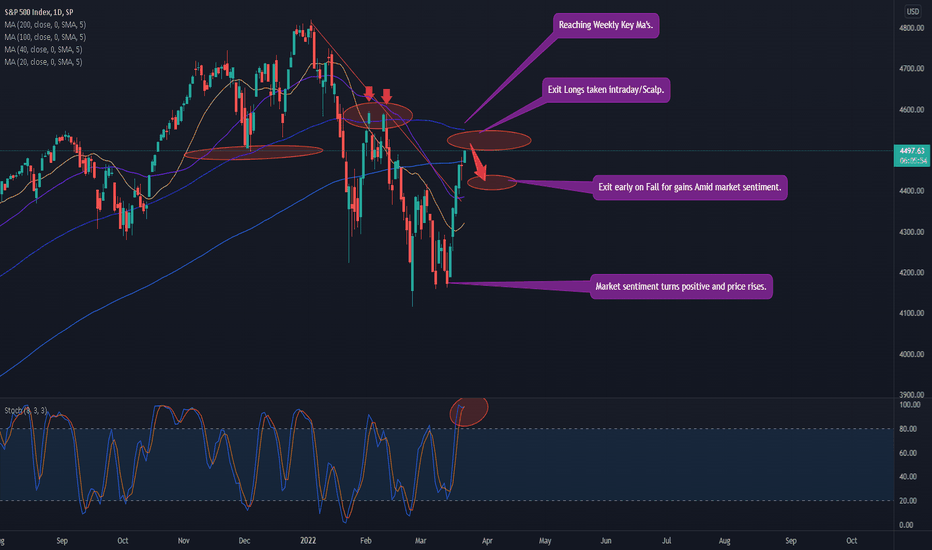Click the 0.00 stochastic scale label
Screen dimensions: 932x550
[906, 525]
